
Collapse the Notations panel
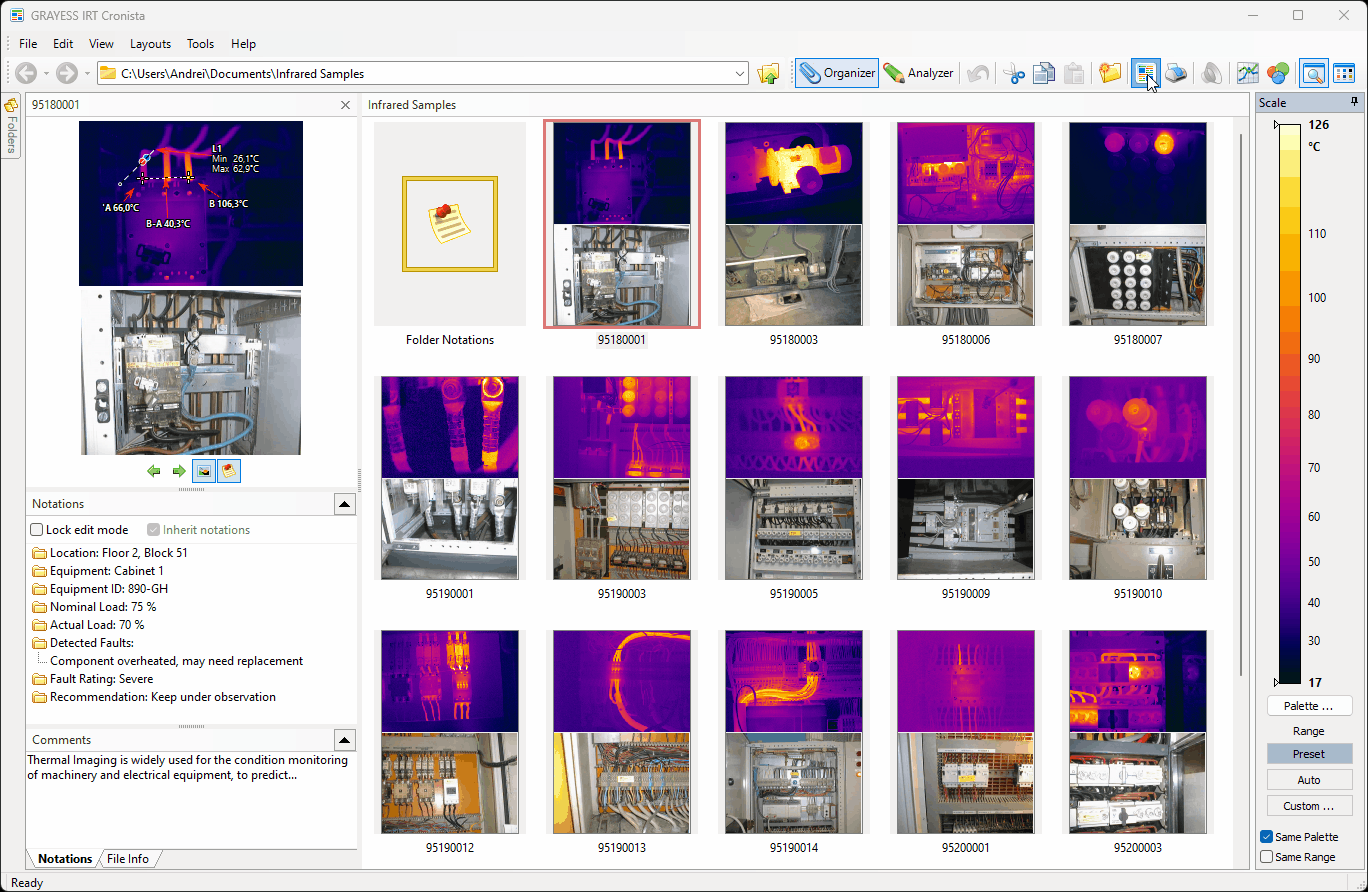344,504
